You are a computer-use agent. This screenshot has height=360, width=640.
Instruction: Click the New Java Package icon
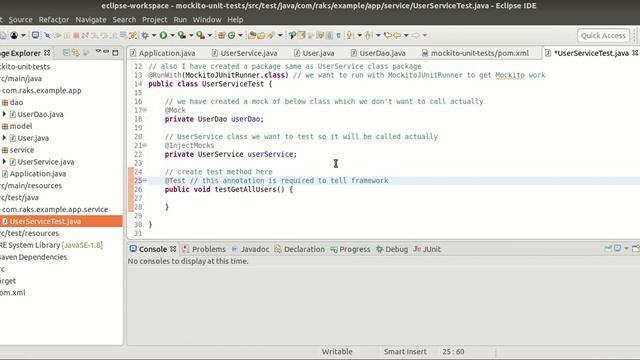(222, 36)
